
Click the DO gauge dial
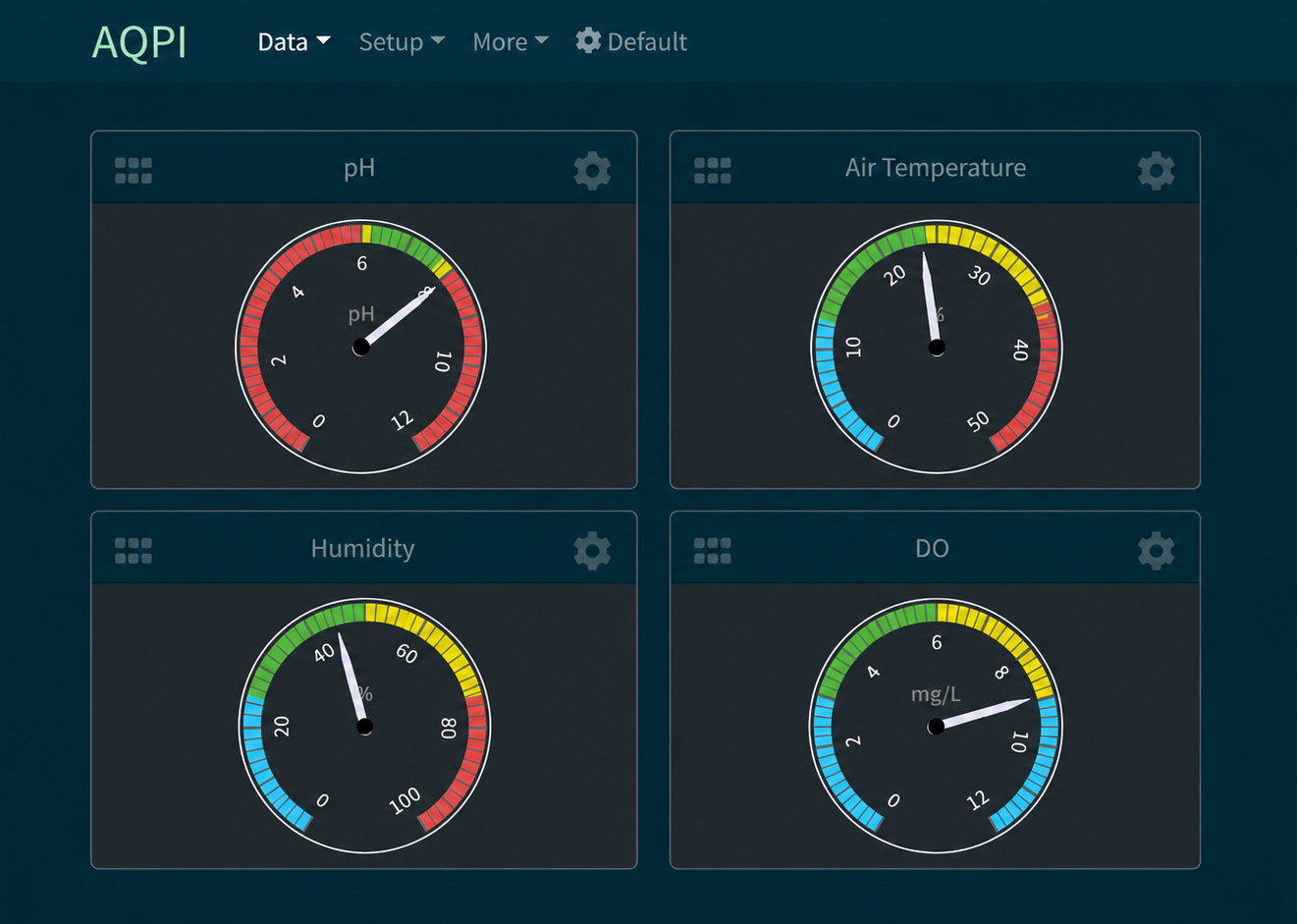pyautogui.click(x=936, y=726)
